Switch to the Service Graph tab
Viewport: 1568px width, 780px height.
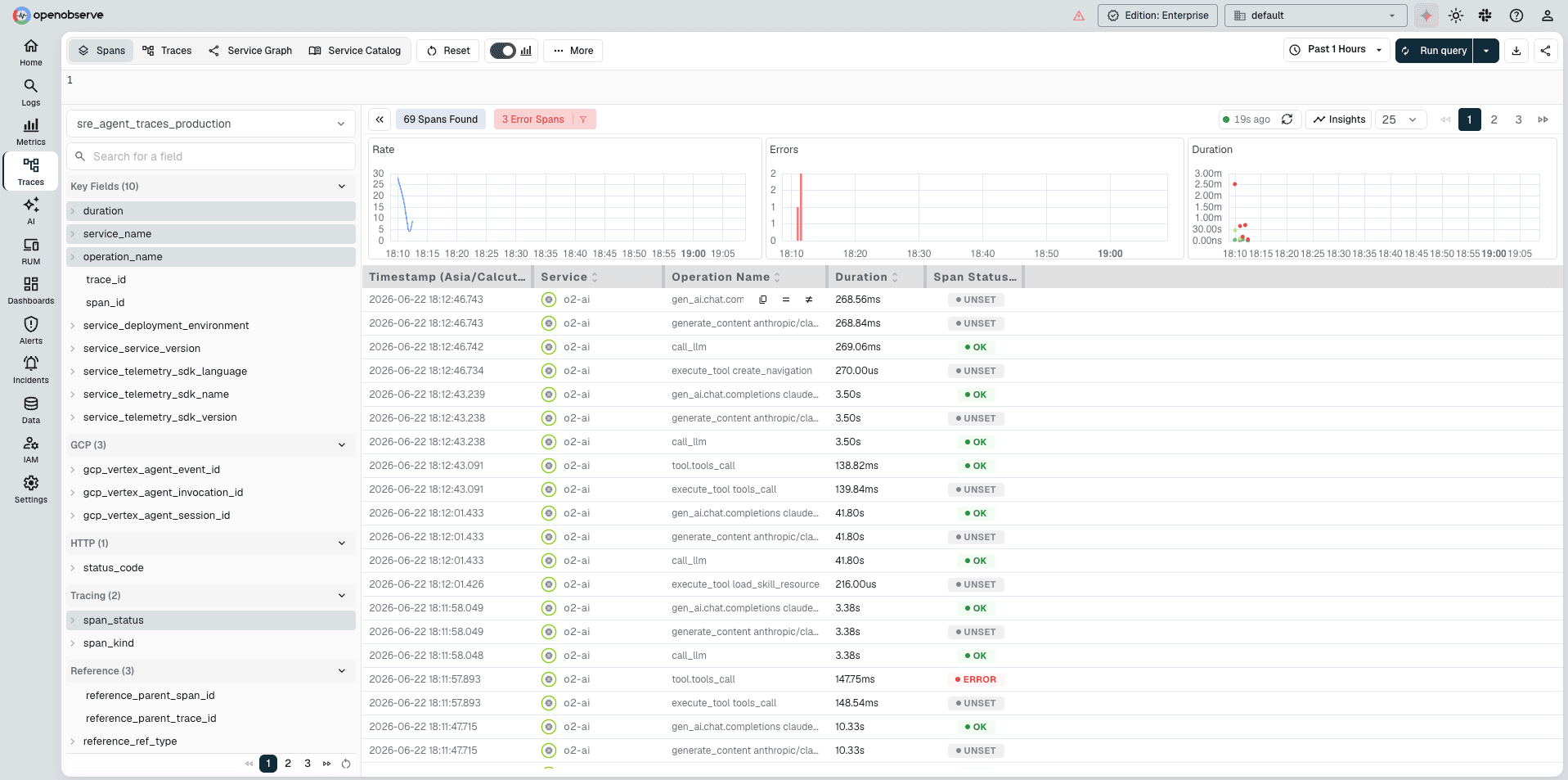coord(250,51)
